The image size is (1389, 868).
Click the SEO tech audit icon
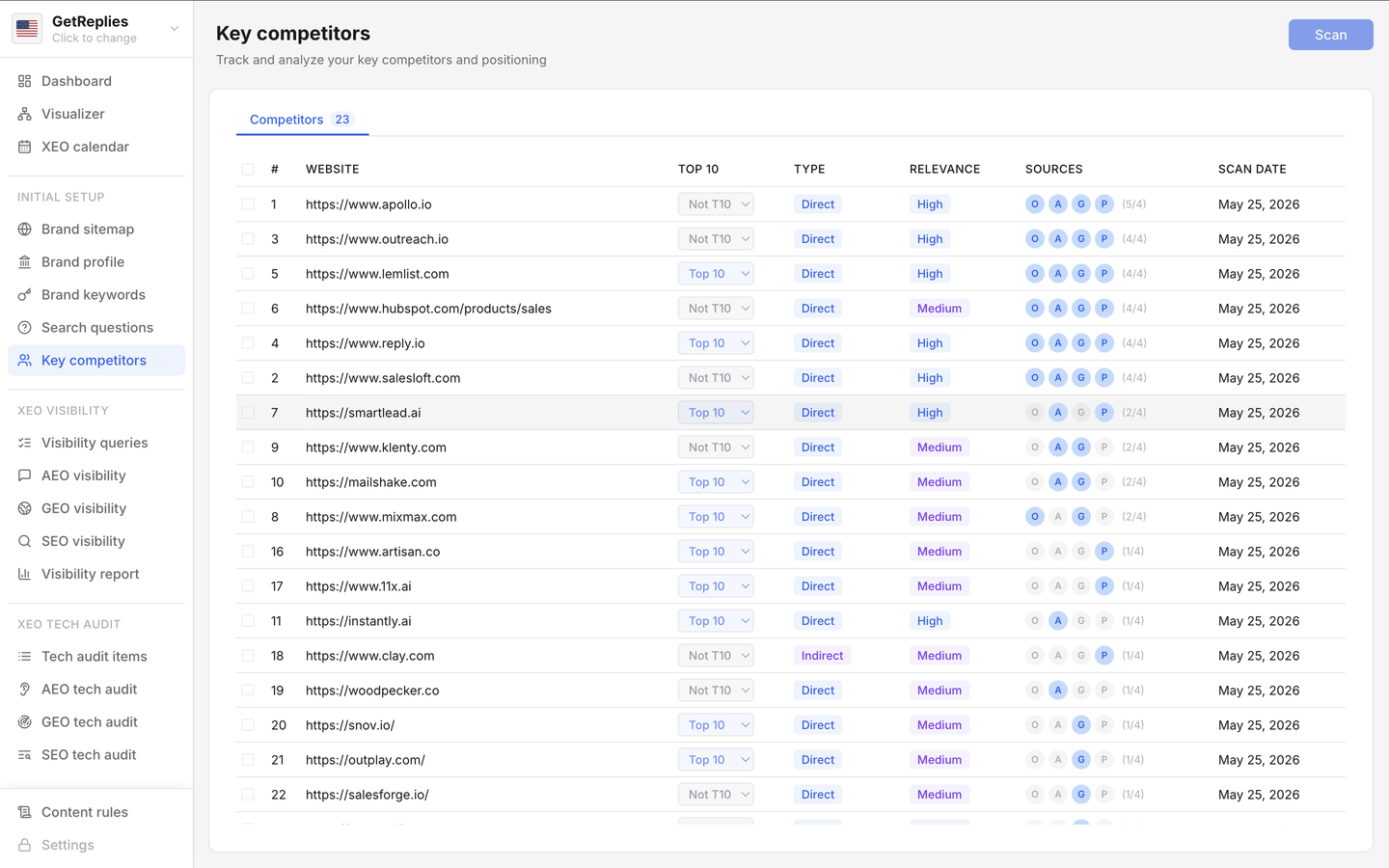(x=25, y=755)
